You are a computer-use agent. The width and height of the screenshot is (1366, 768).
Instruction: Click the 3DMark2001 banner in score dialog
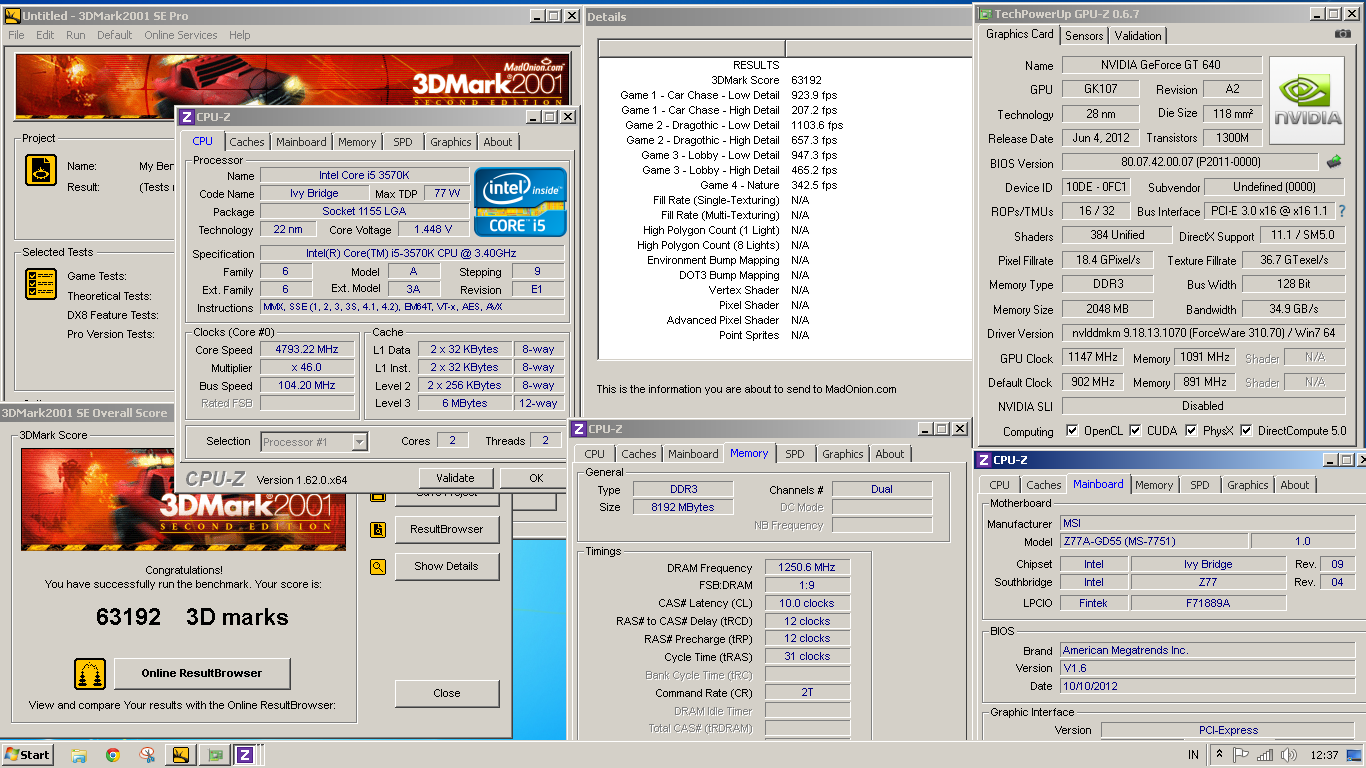point(183,499)
